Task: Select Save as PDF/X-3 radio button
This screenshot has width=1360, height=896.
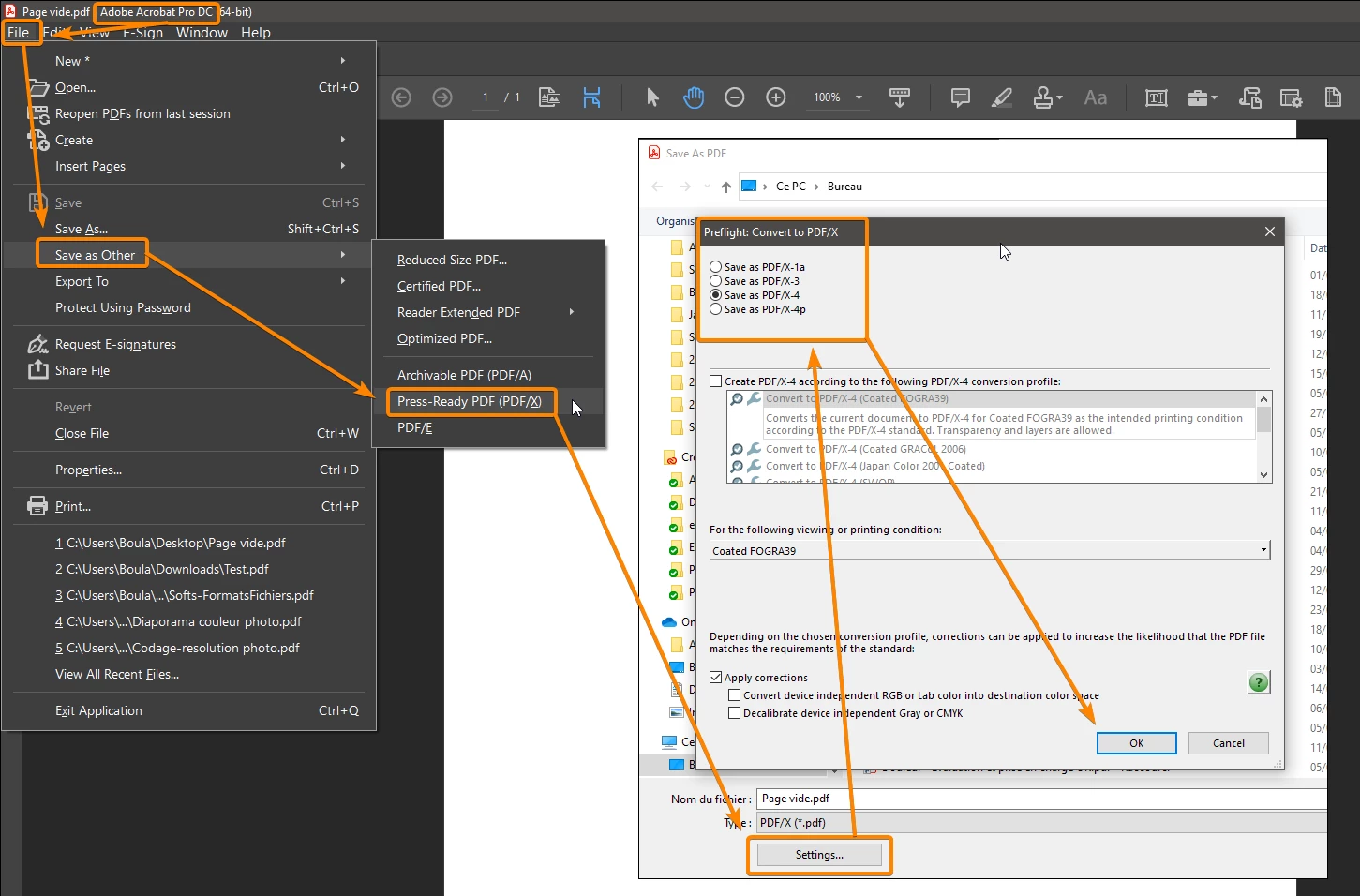Action: pos(716,281)
